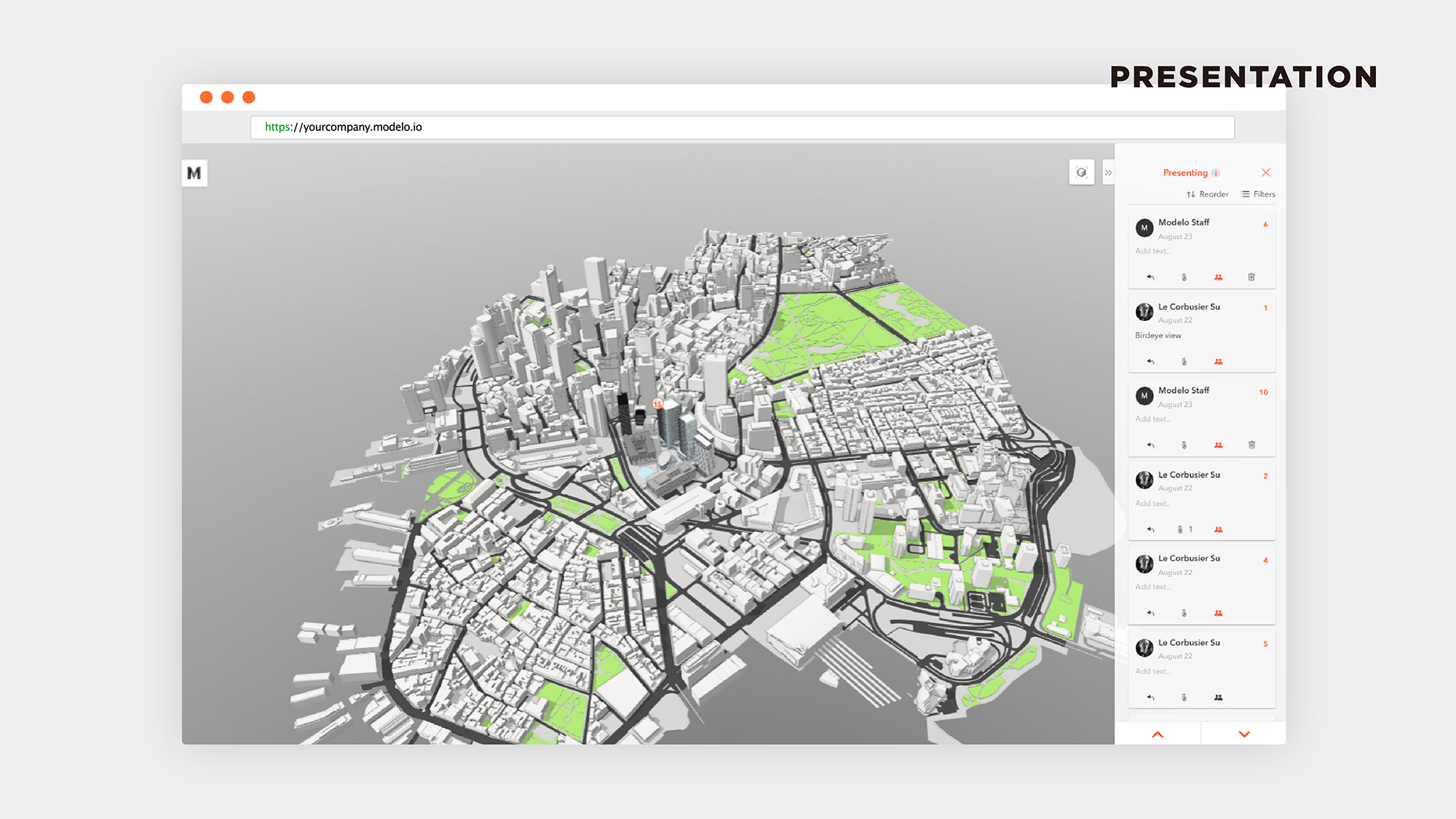Go to previous slide with up chevron
This screenshot has height=819, width=1456.
point(1158,735)
